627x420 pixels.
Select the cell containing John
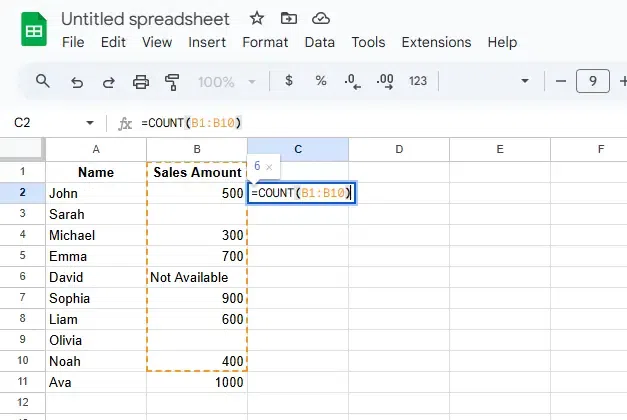(96, 193)
